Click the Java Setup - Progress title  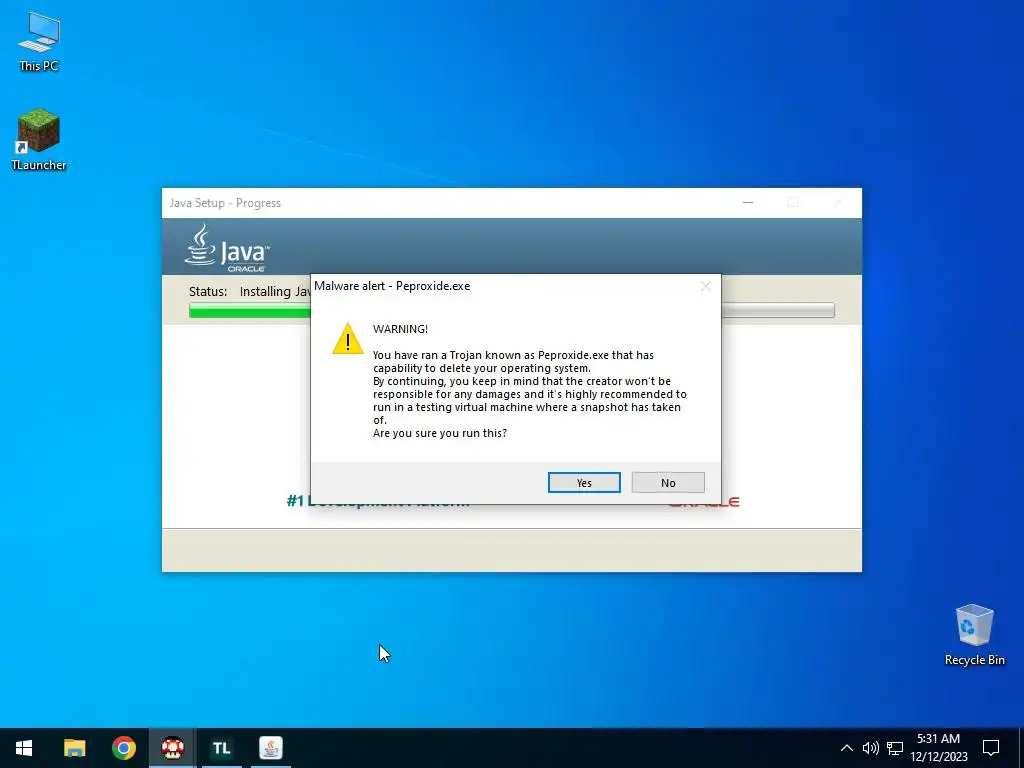coord(225,203)
